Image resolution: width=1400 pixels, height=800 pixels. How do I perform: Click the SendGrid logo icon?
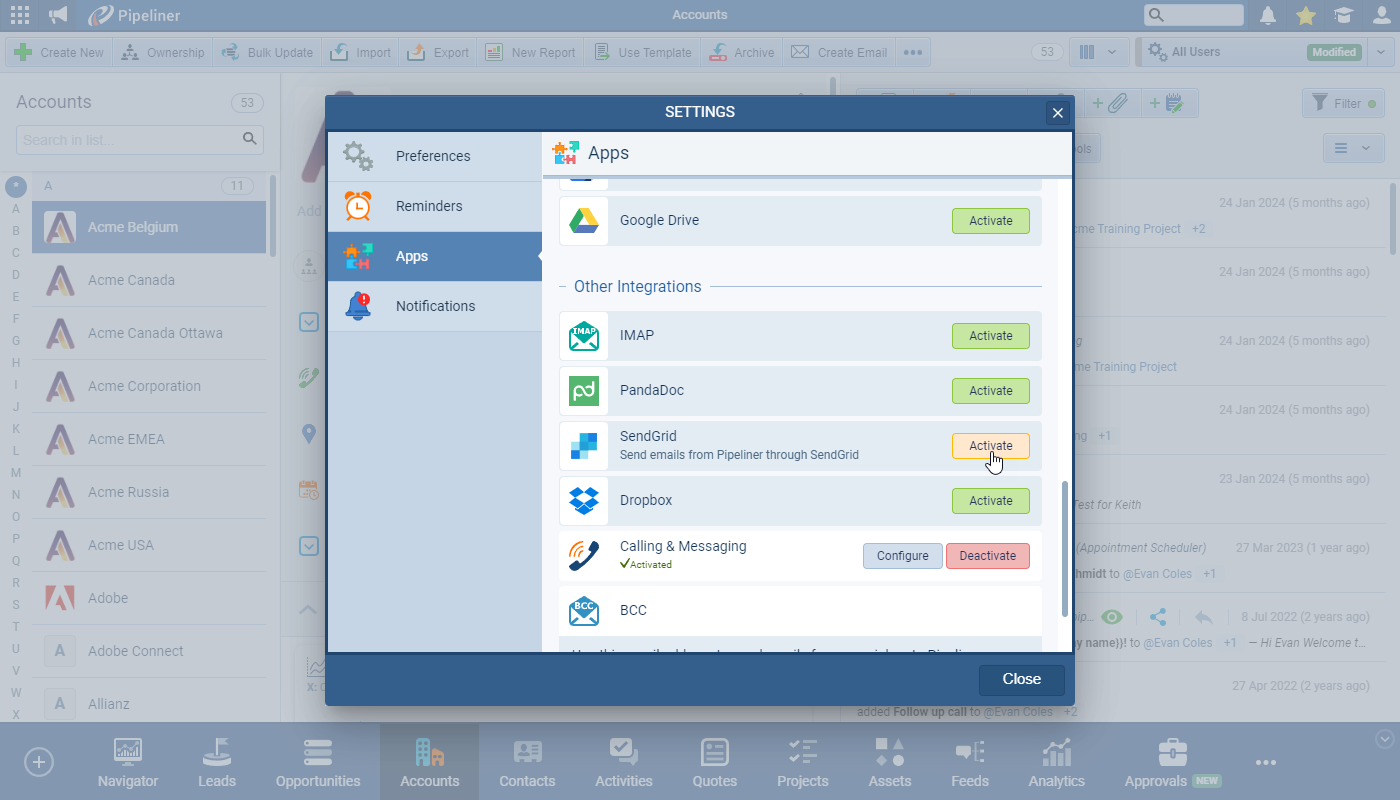click(584, 446)
